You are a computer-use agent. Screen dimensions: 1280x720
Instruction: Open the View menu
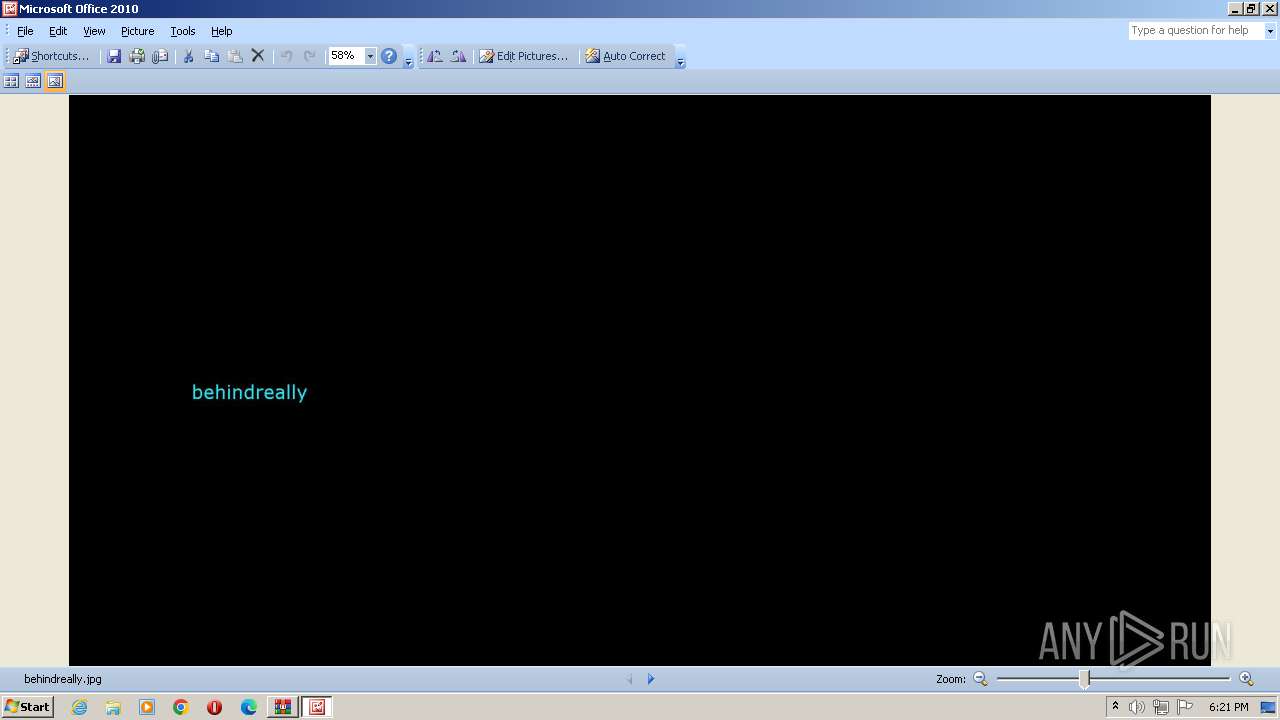pyautogui.click(x=94, y=31)
